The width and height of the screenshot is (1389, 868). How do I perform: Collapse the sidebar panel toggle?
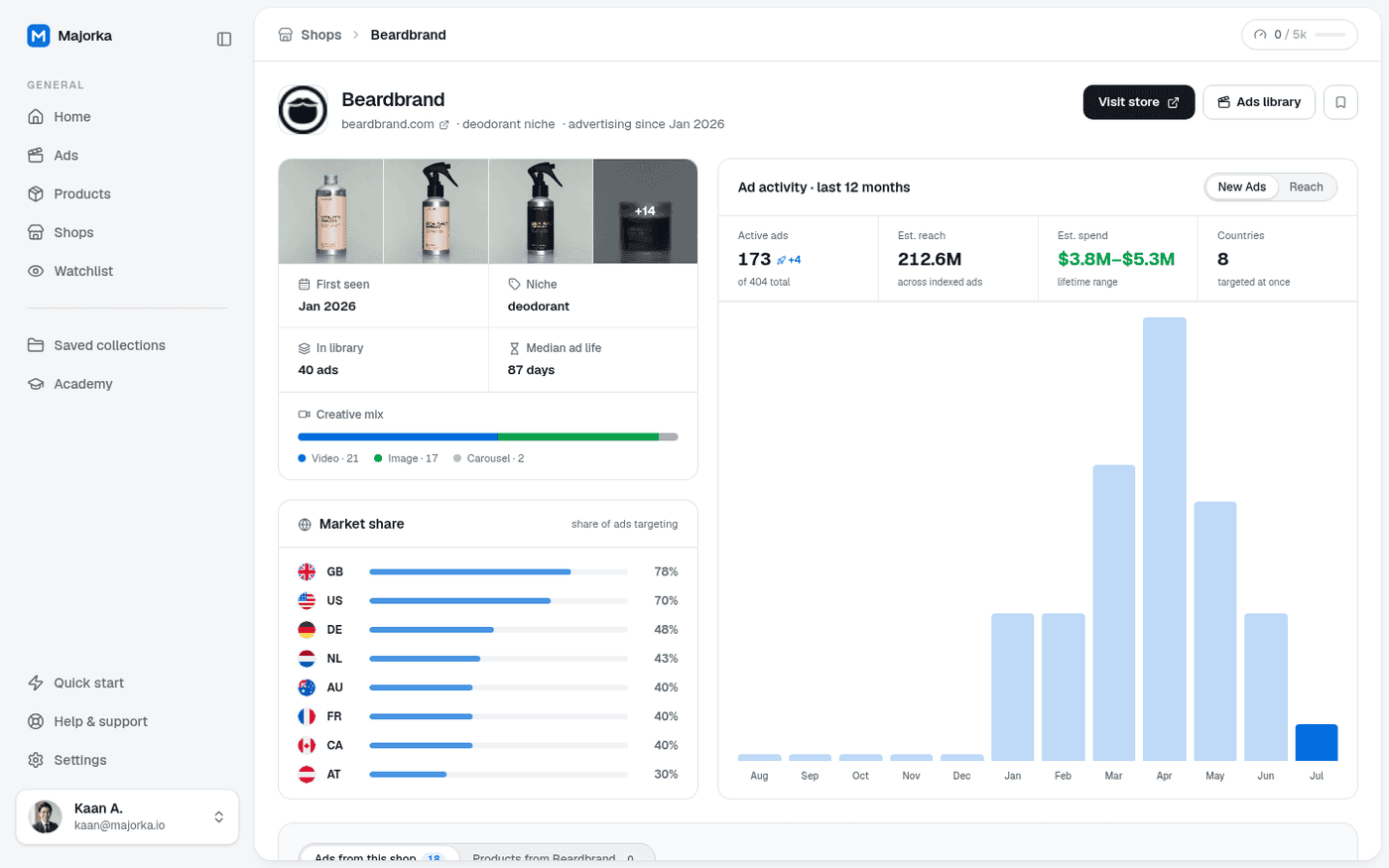224,39
